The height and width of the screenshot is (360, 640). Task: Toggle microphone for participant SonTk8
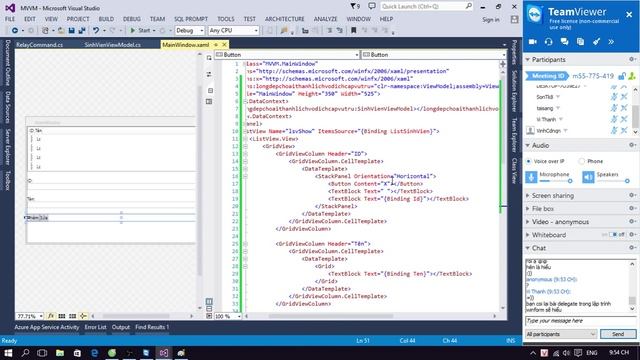click(614, 97)
